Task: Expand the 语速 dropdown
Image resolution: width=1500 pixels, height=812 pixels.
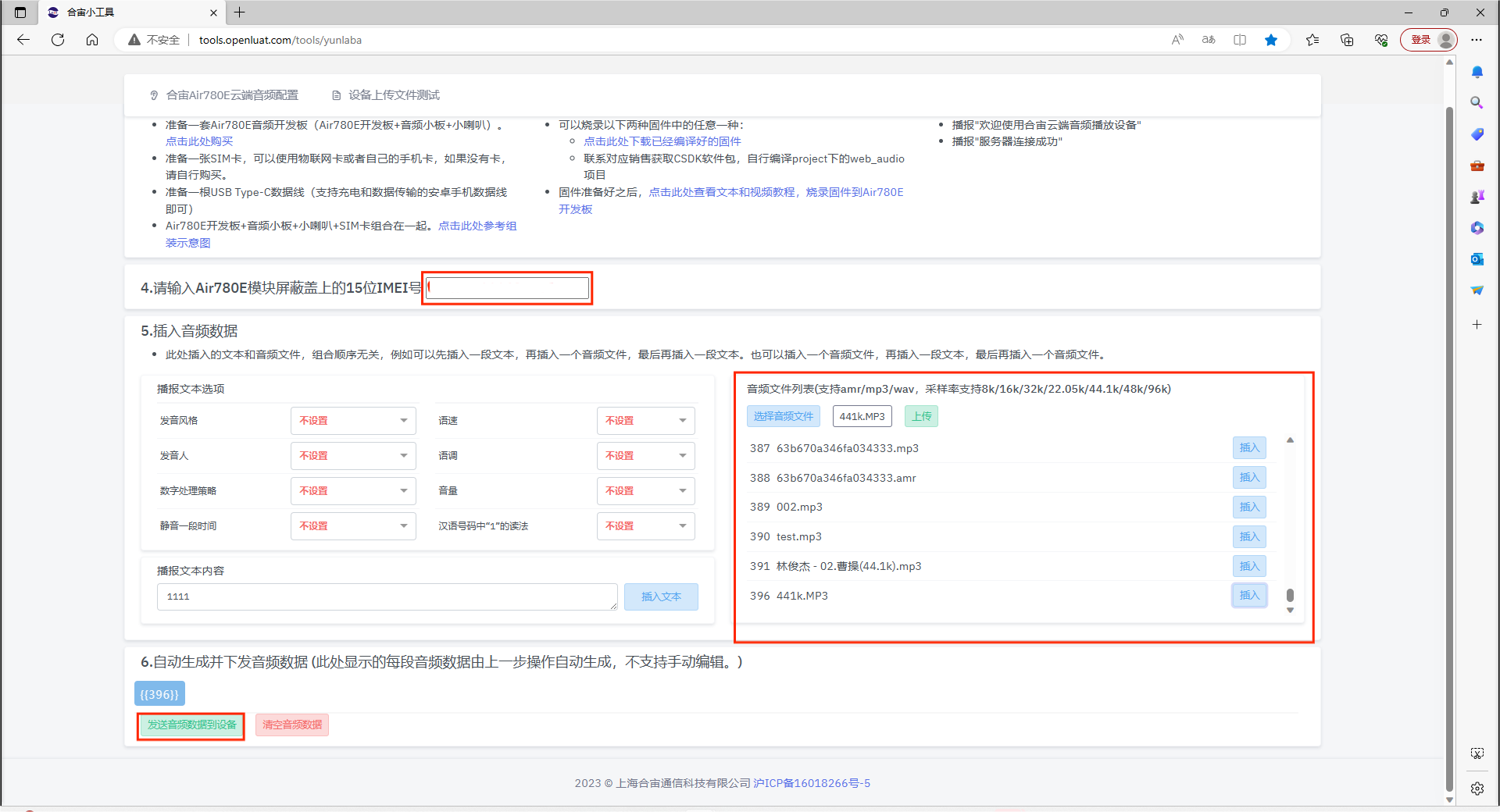Action: (x=645, y=421)
